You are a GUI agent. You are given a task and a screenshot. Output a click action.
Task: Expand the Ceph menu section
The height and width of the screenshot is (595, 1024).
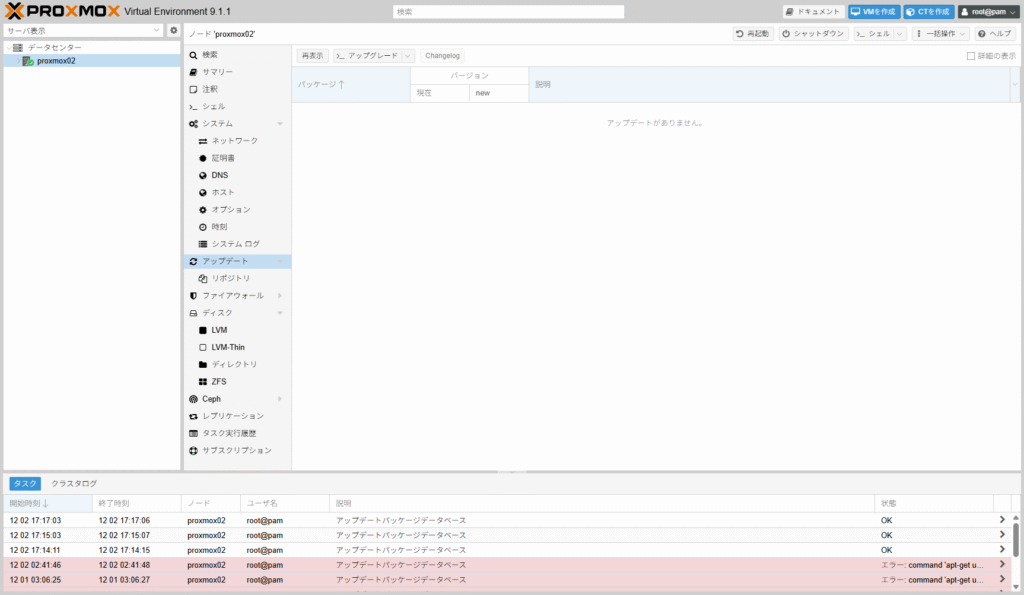280,399
